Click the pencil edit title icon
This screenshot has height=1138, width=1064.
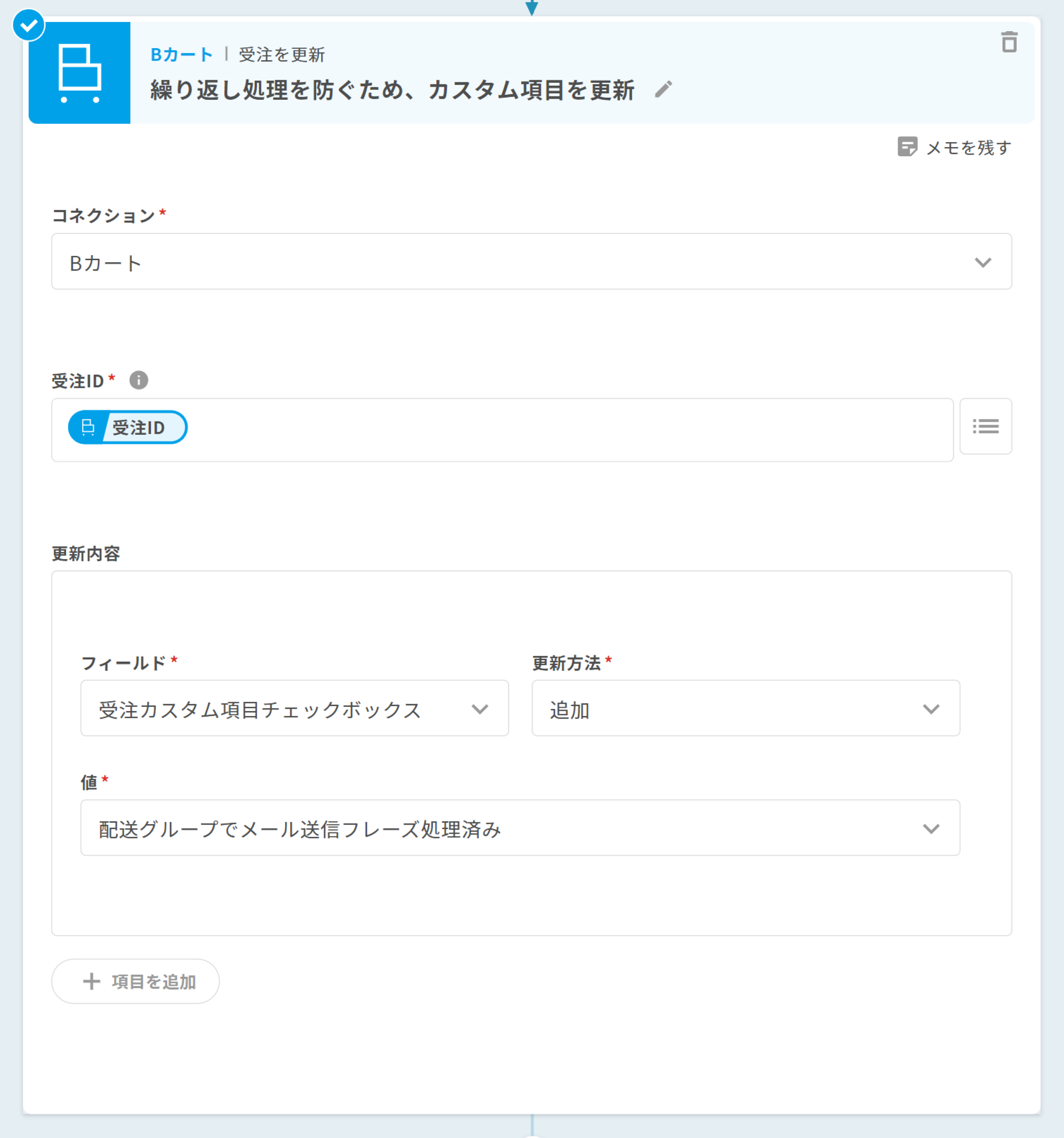click(x=663, y=89)
